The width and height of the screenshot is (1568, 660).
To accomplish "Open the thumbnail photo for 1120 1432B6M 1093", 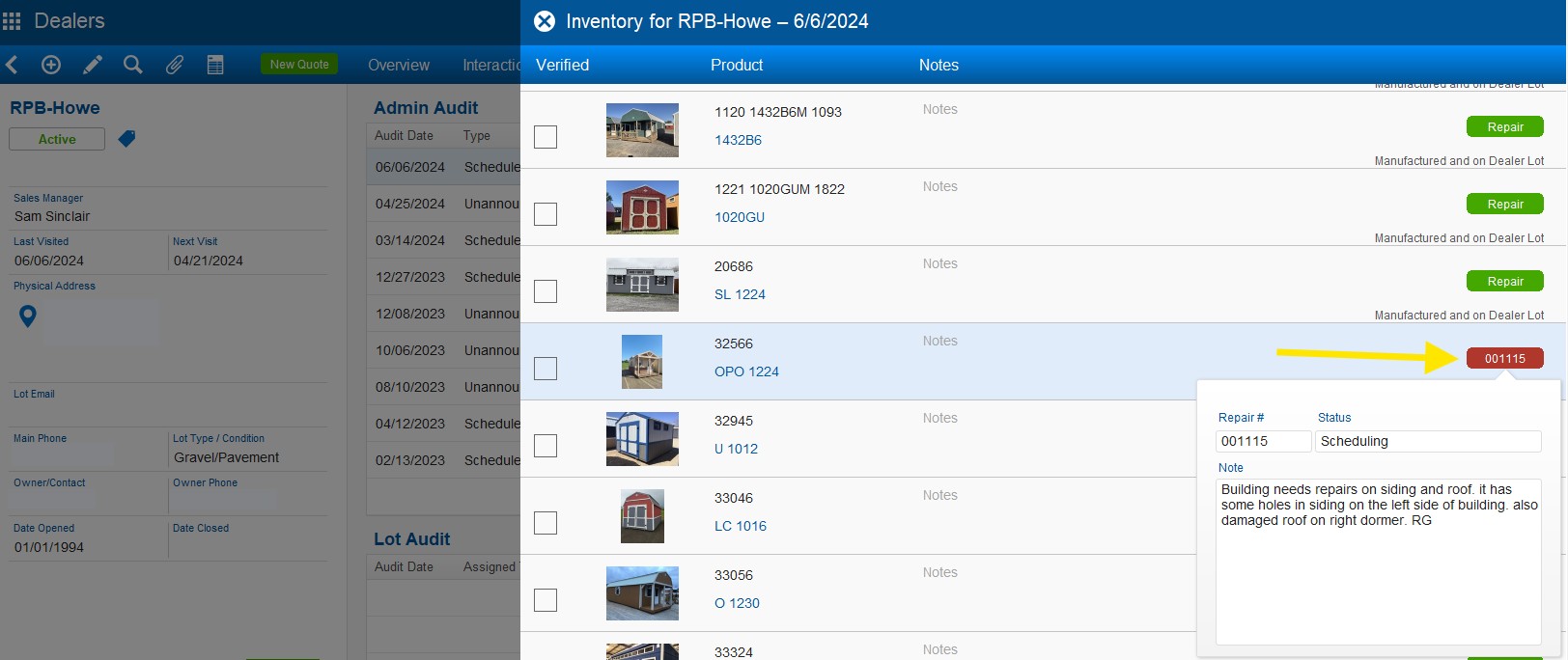I will pyautogui.click(x=642, y=130).
